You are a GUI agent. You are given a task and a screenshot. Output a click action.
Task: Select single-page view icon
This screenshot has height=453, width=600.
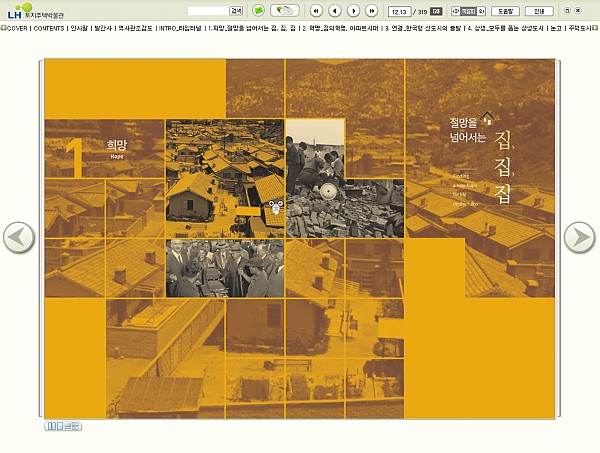point(59,426)
